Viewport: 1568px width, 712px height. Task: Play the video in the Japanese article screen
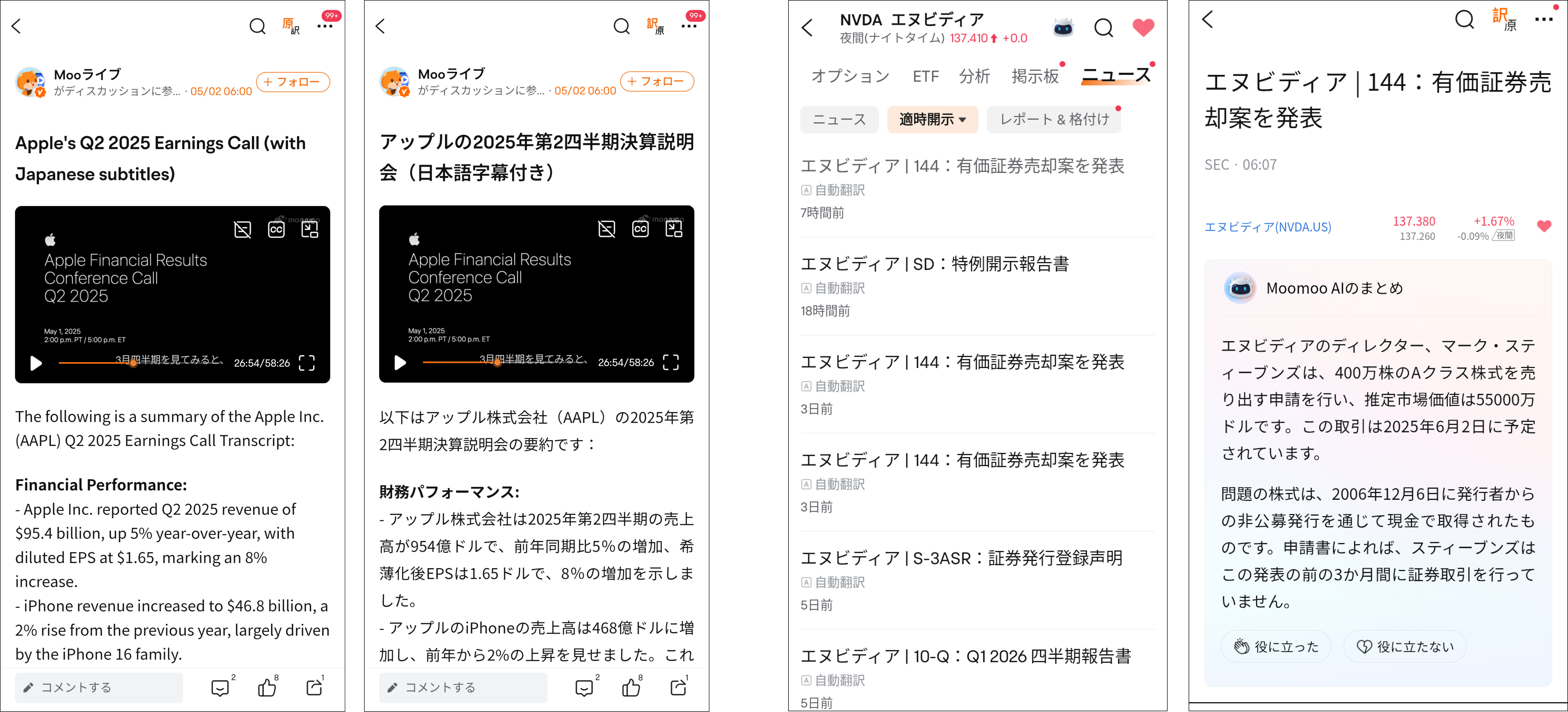(400, 362)
